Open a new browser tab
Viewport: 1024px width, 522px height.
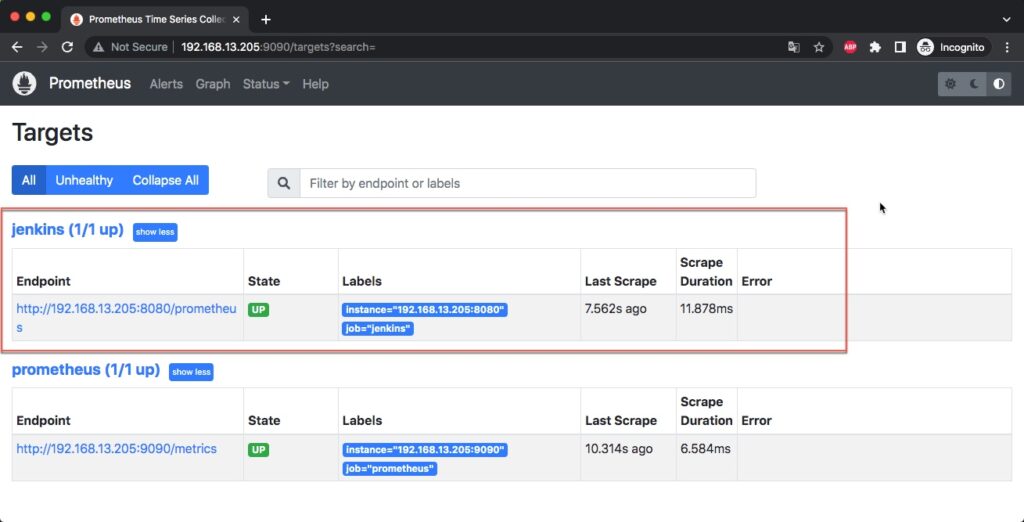[x=266, y=20]
